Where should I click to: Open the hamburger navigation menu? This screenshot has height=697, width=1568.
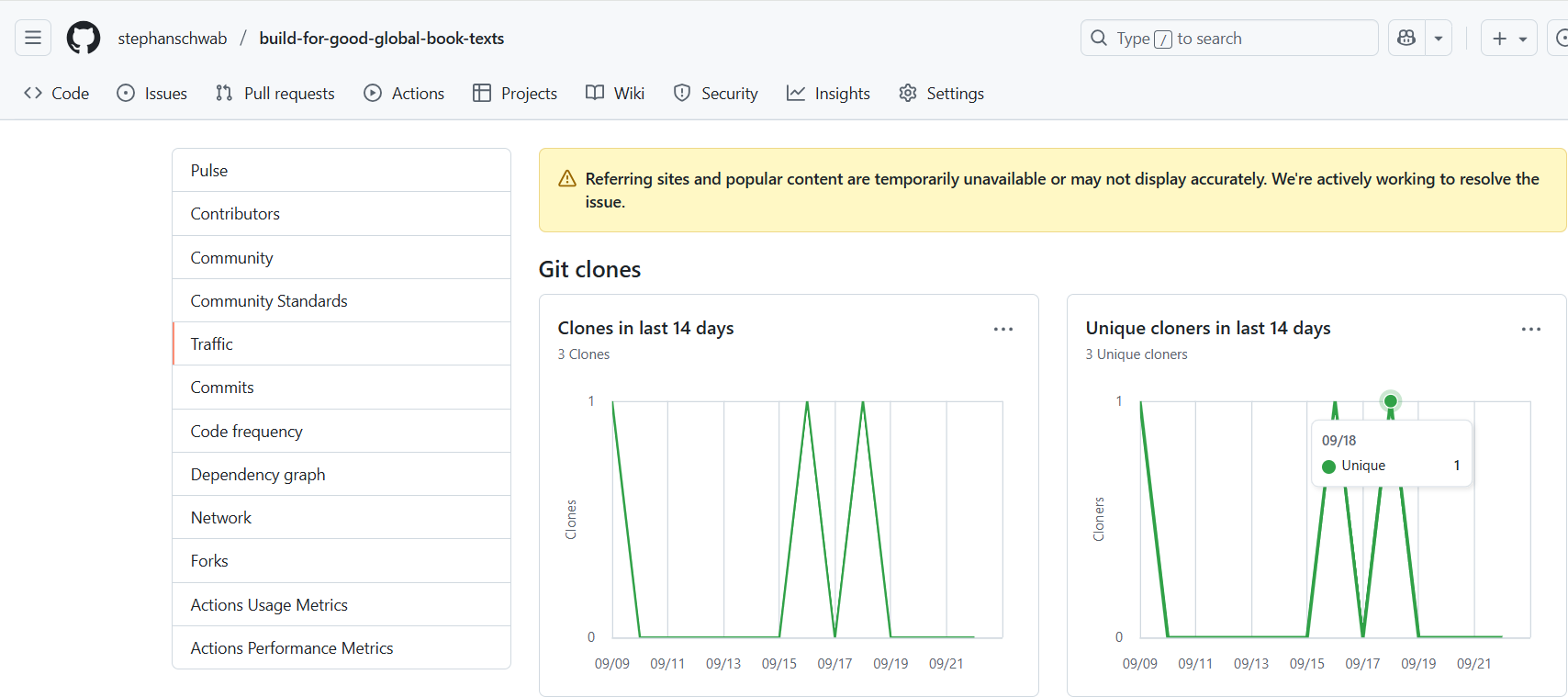point(33,38)
